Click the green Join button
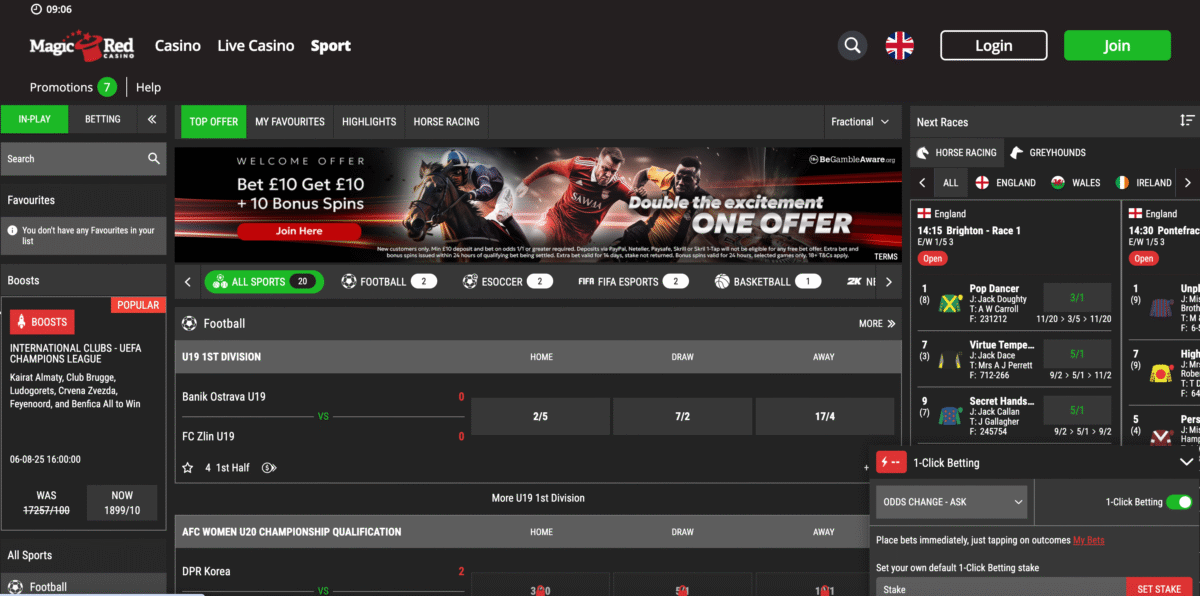Viewport: 1200px width, 596px height. (1117, 45)
